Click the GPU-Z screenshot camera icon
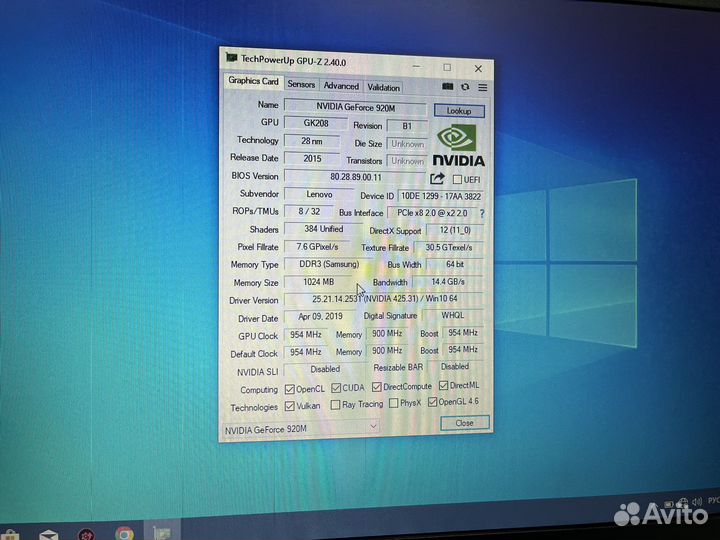 [x=448, y=86]
